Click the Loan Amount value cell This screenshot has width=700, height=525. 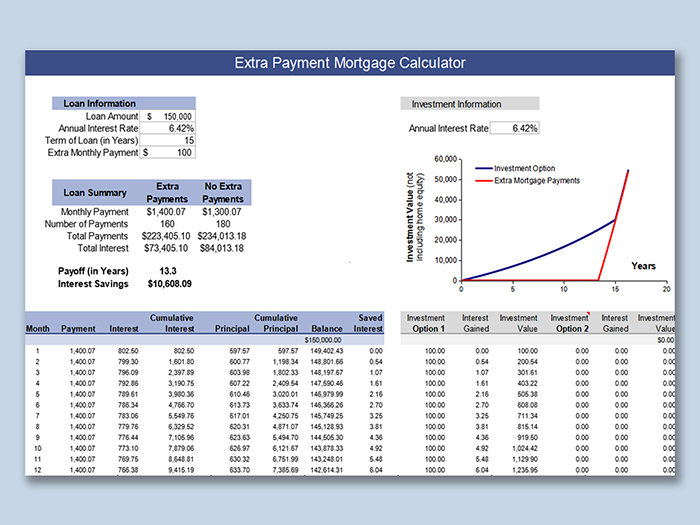click(168, 116)
